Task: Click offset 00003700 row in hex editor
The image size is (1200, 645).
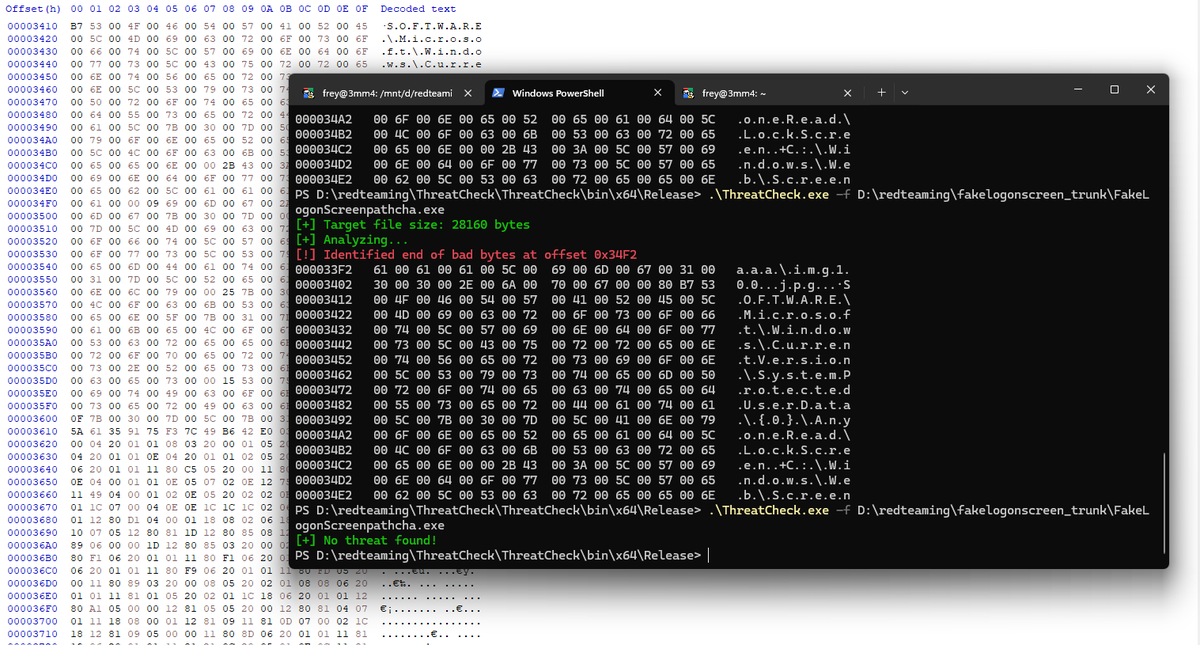Action: [32, 621]
